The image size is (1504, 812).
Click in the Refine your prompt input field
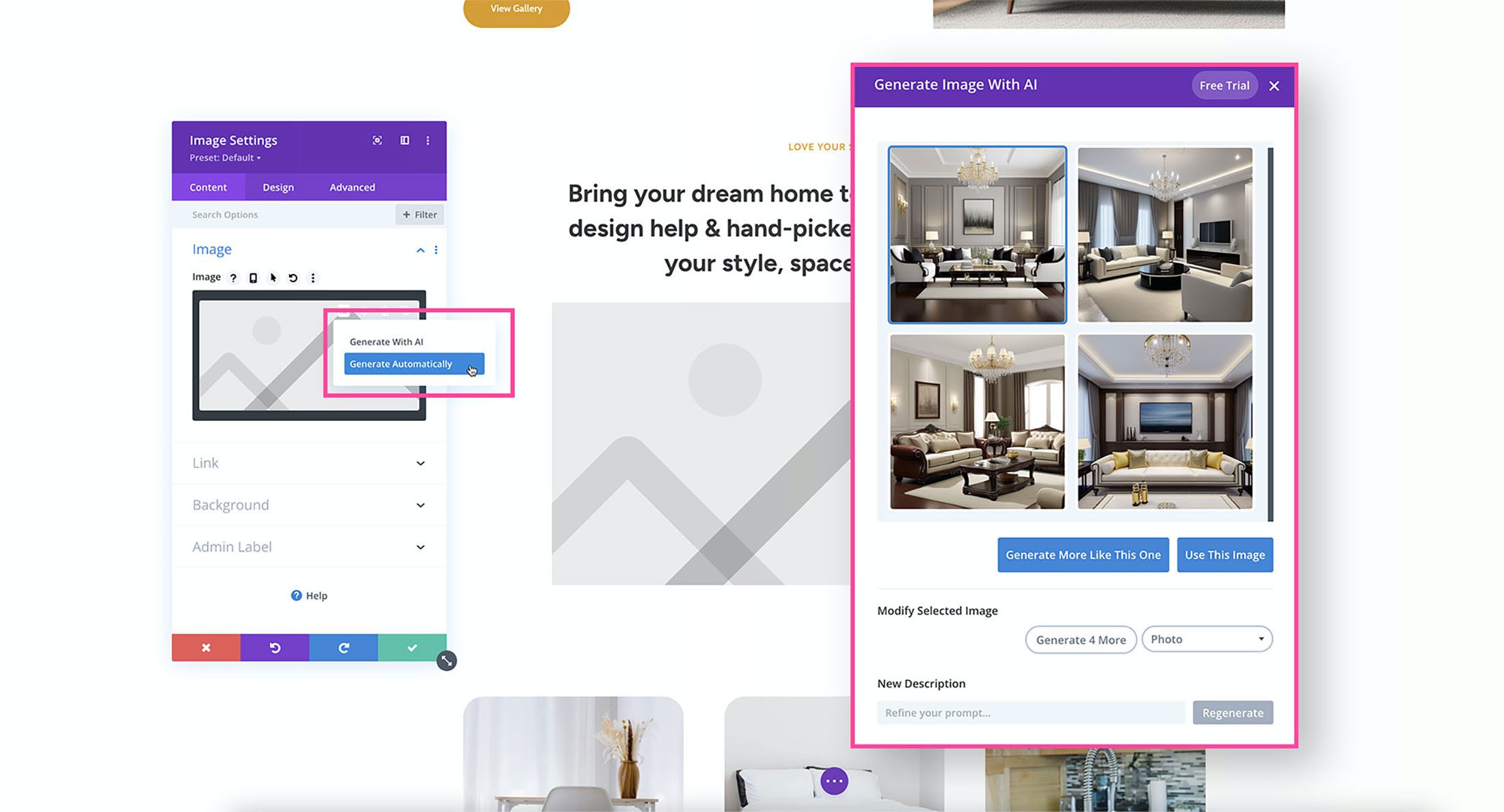tap(1030, 712)
